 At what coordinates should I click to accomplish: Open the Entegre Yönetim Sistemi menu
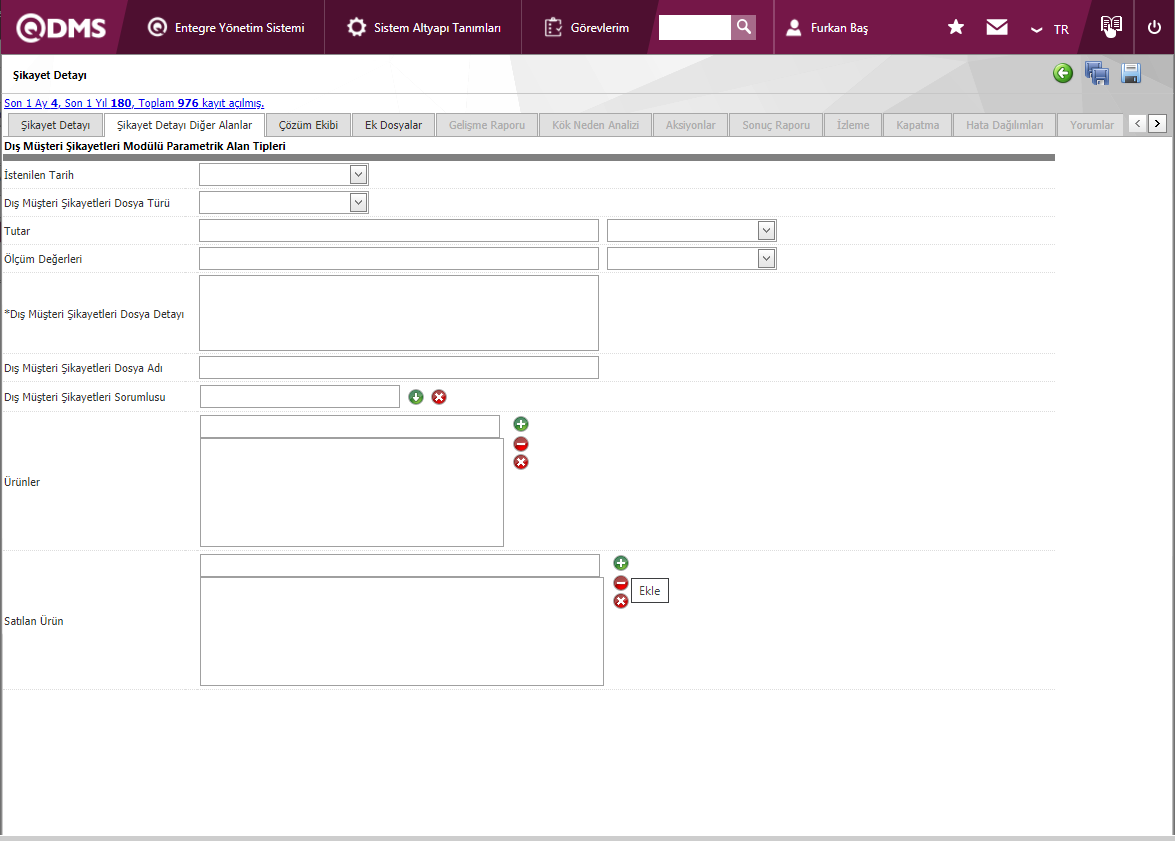click(226, 28)
